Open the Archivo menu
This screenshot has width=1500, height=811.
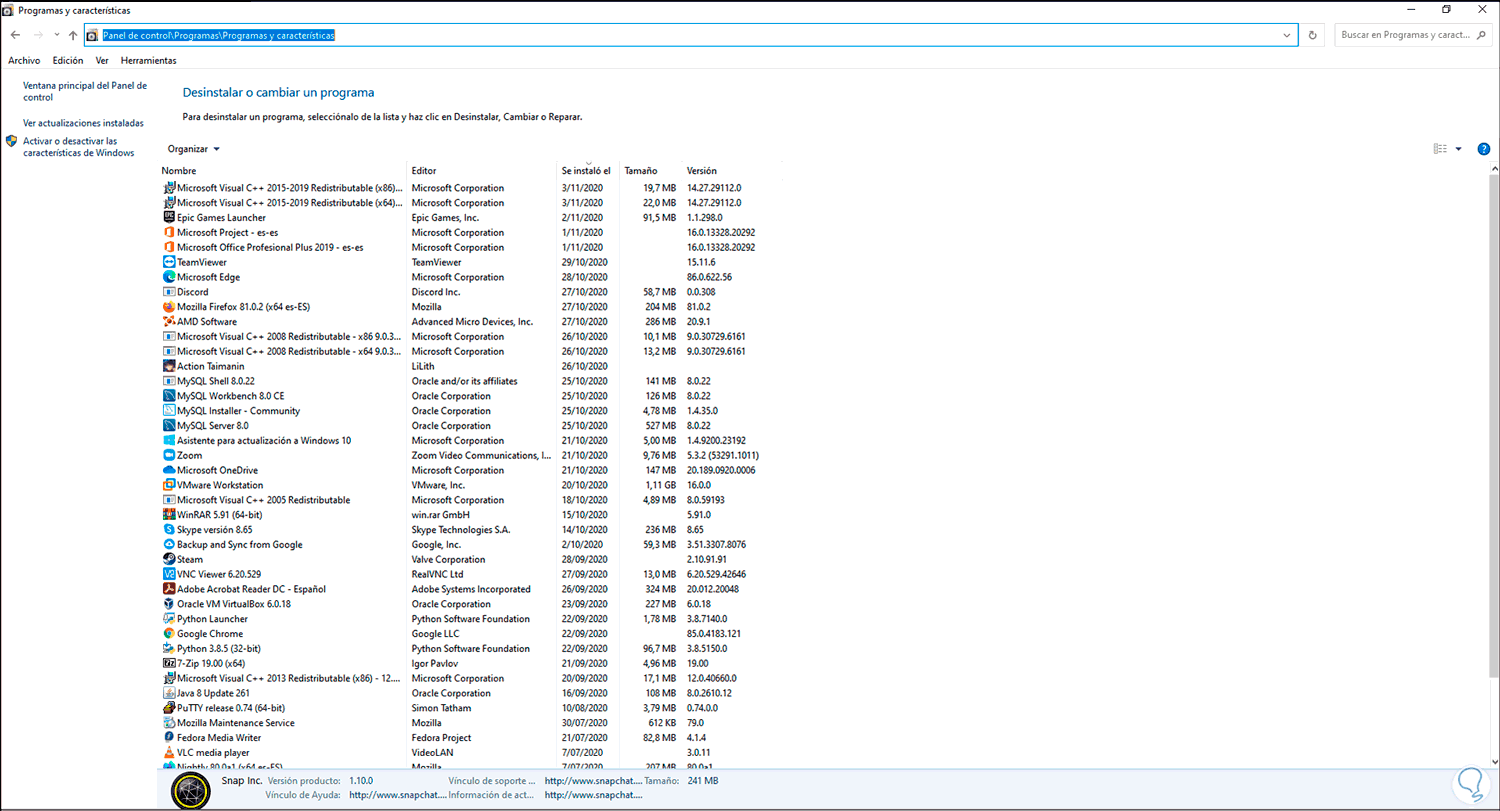click(23, 60)
